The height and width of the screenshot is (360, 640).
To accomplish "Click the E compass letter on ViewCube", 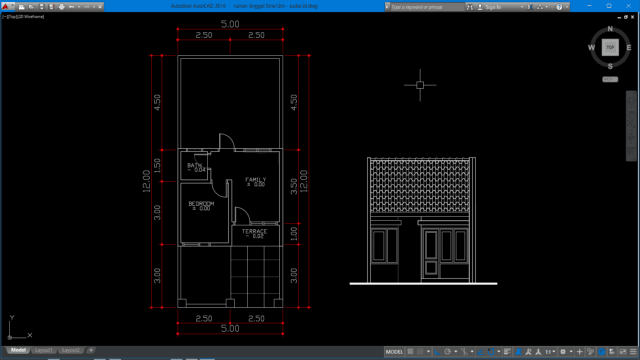I will [x=629, y=48].
